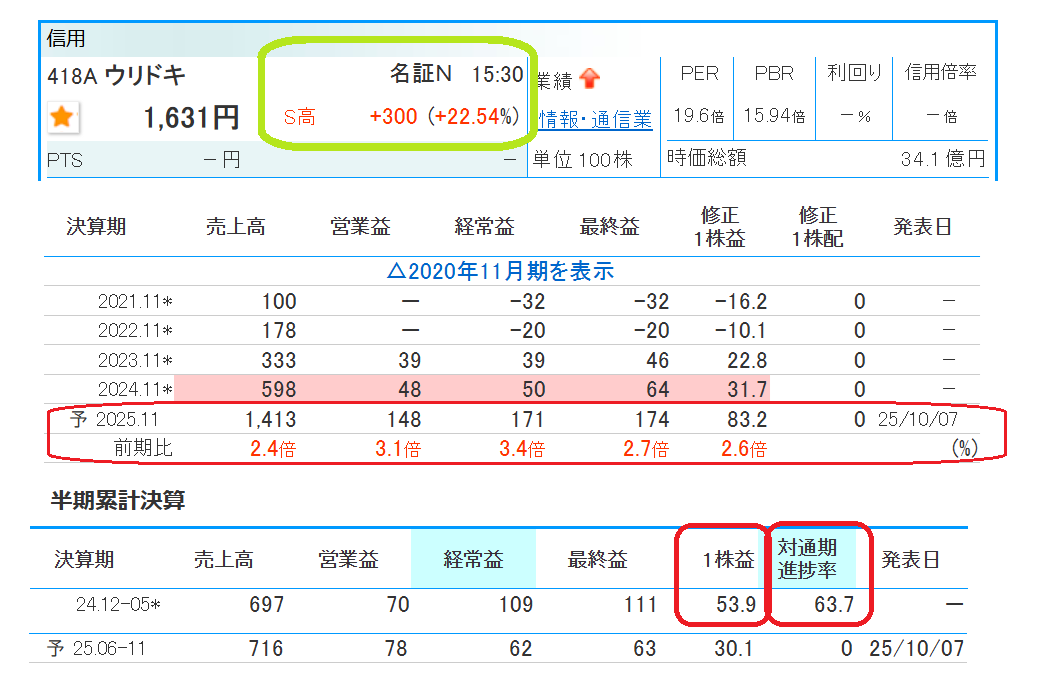
Task: Open the 情報・通信業 sector link
Action: (x=595, y=119)
